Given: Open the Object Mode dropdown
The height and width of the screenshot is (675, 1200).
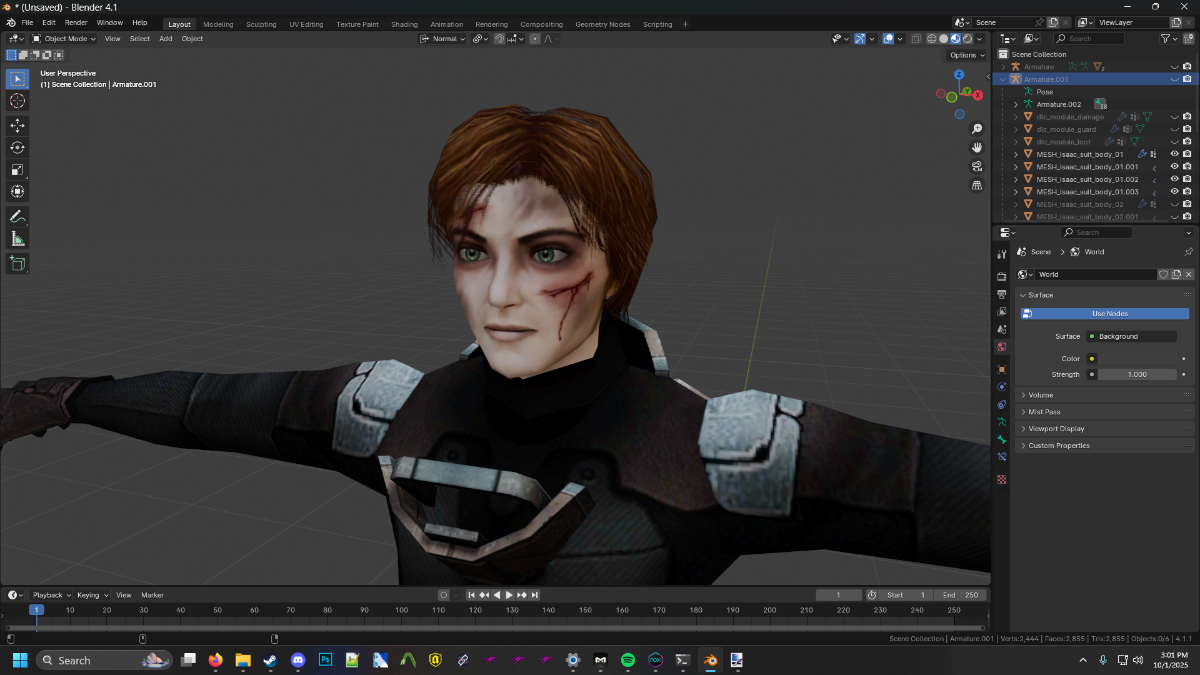Looking at the screenshot, I should click(64, 39).
